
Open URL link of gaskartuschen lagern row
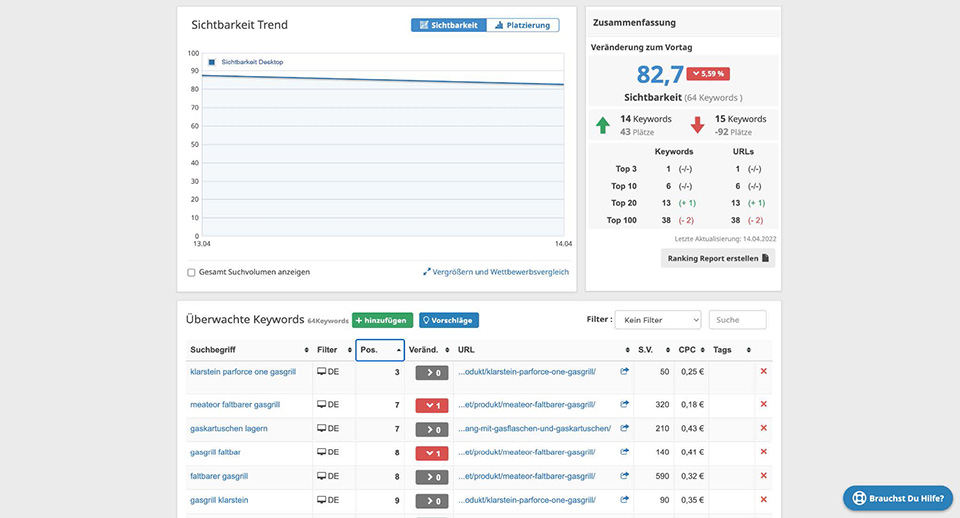(x=534, y=429)
